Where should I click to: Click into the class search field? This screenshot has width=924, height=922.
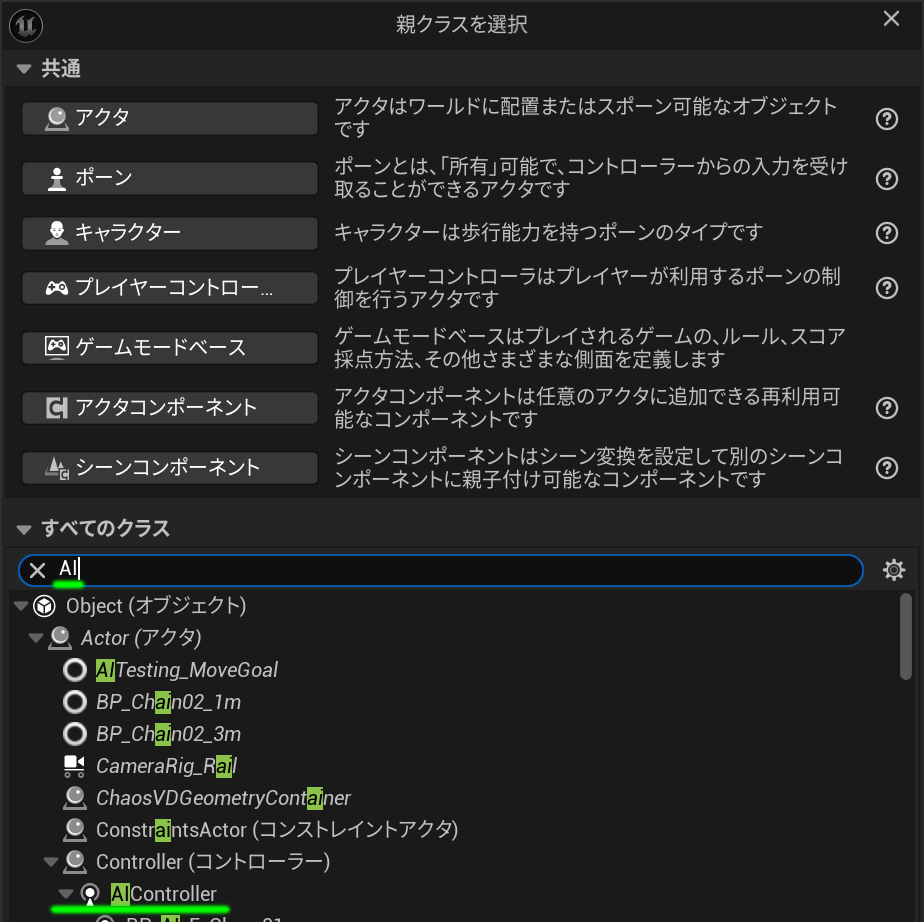tap(460, 570)
